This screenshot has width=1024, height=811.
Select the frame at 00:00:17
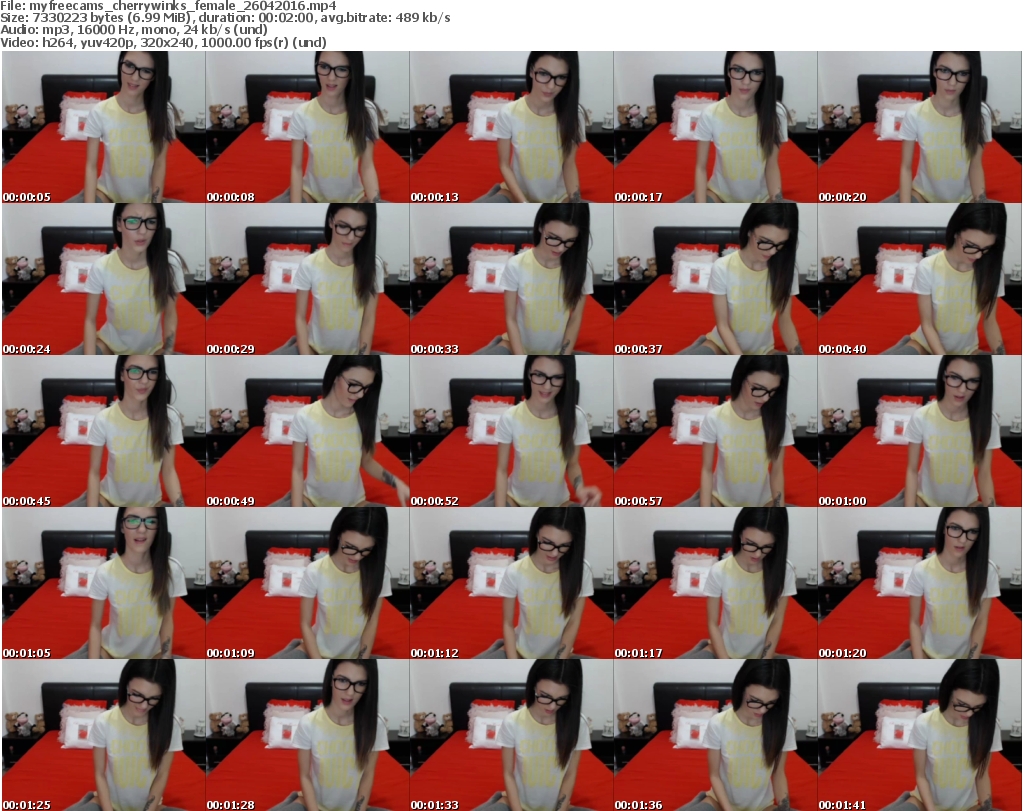715,127
